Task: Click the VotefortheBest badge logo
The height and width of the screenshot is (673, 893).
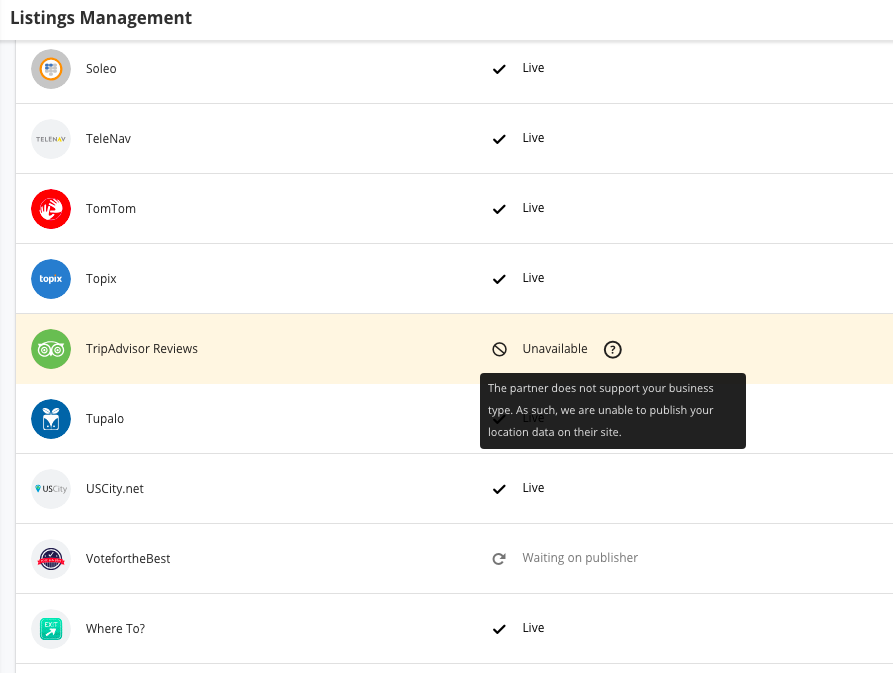Action: tap(51, 559)
